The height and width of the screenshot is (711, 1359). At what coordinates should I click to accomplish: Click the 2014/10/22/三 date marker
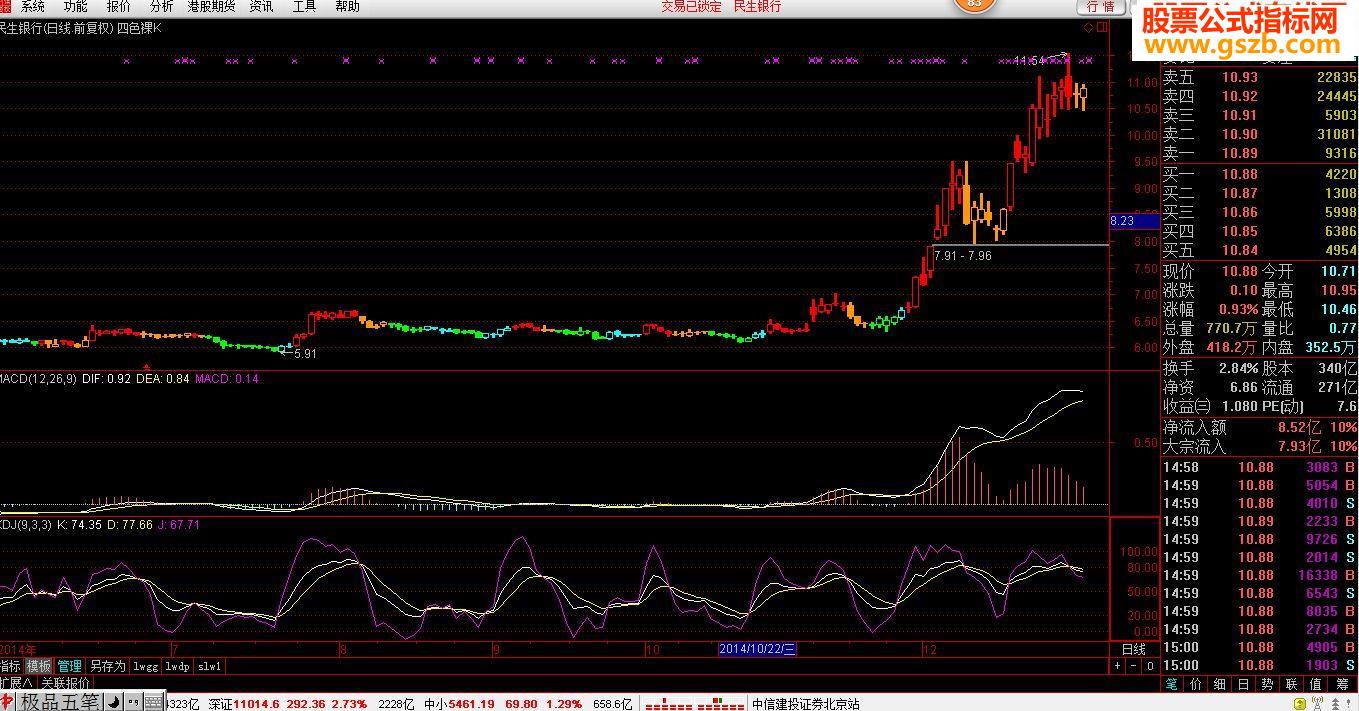[x=757, y=649]
